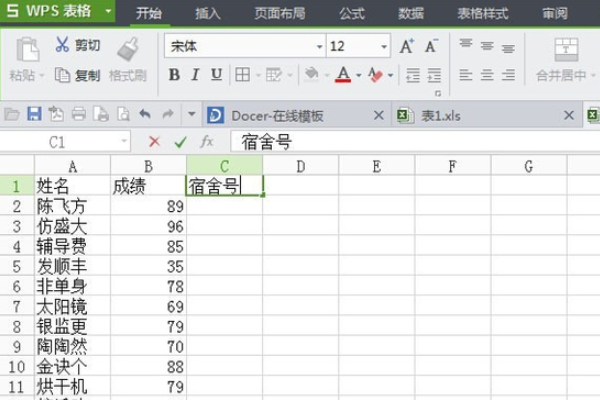The width and height of the screenshot is (600, 400).
Task: Open the 公式 ribbon tab
Action: point(352,13)
